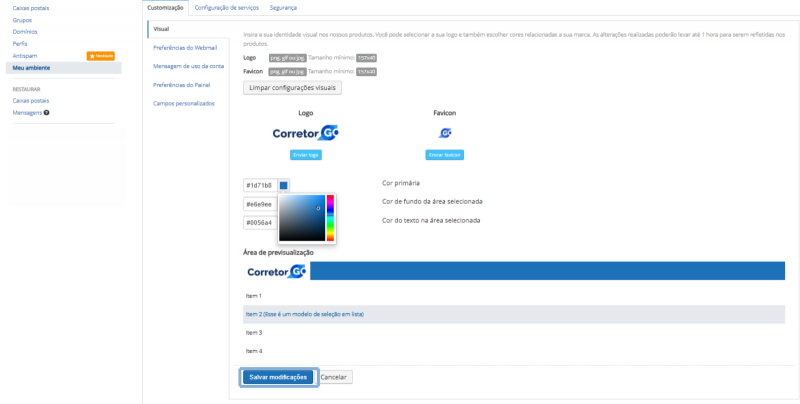Select Meu ambiente in the sidebar
Screen dimensions: 800x404
point(64,67)
